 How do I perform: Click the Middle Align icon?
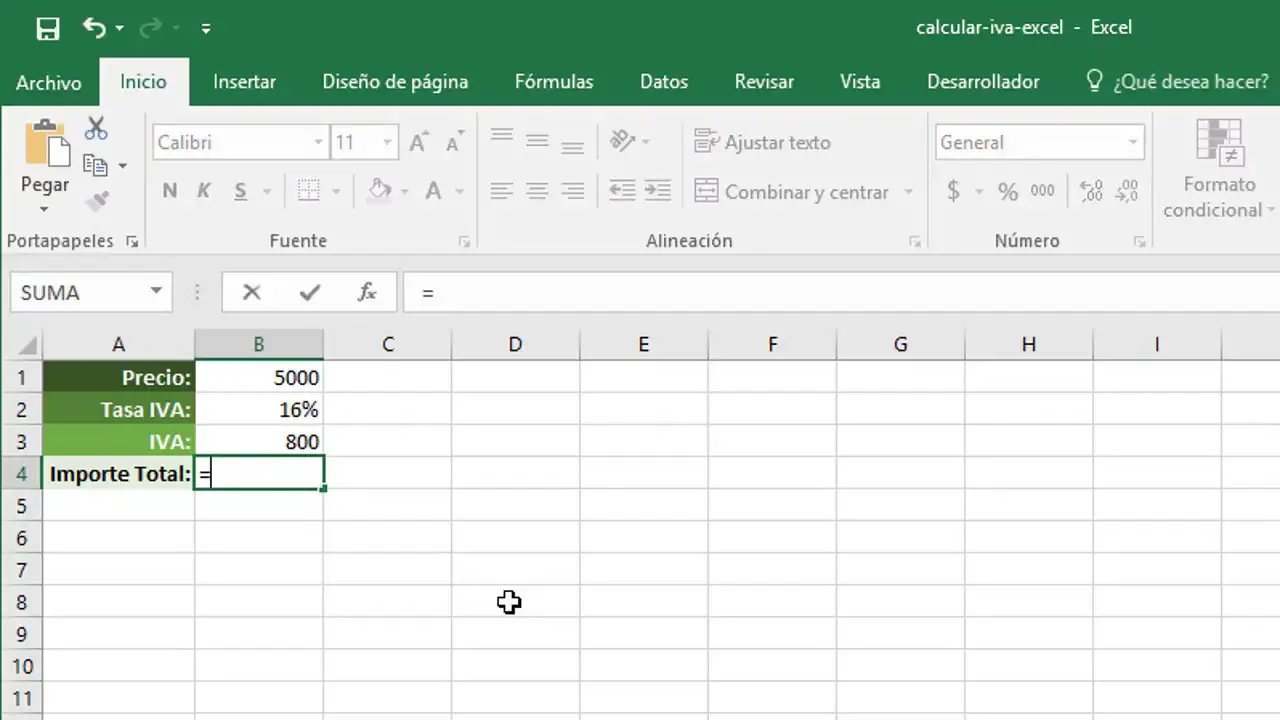click(537, 142)
